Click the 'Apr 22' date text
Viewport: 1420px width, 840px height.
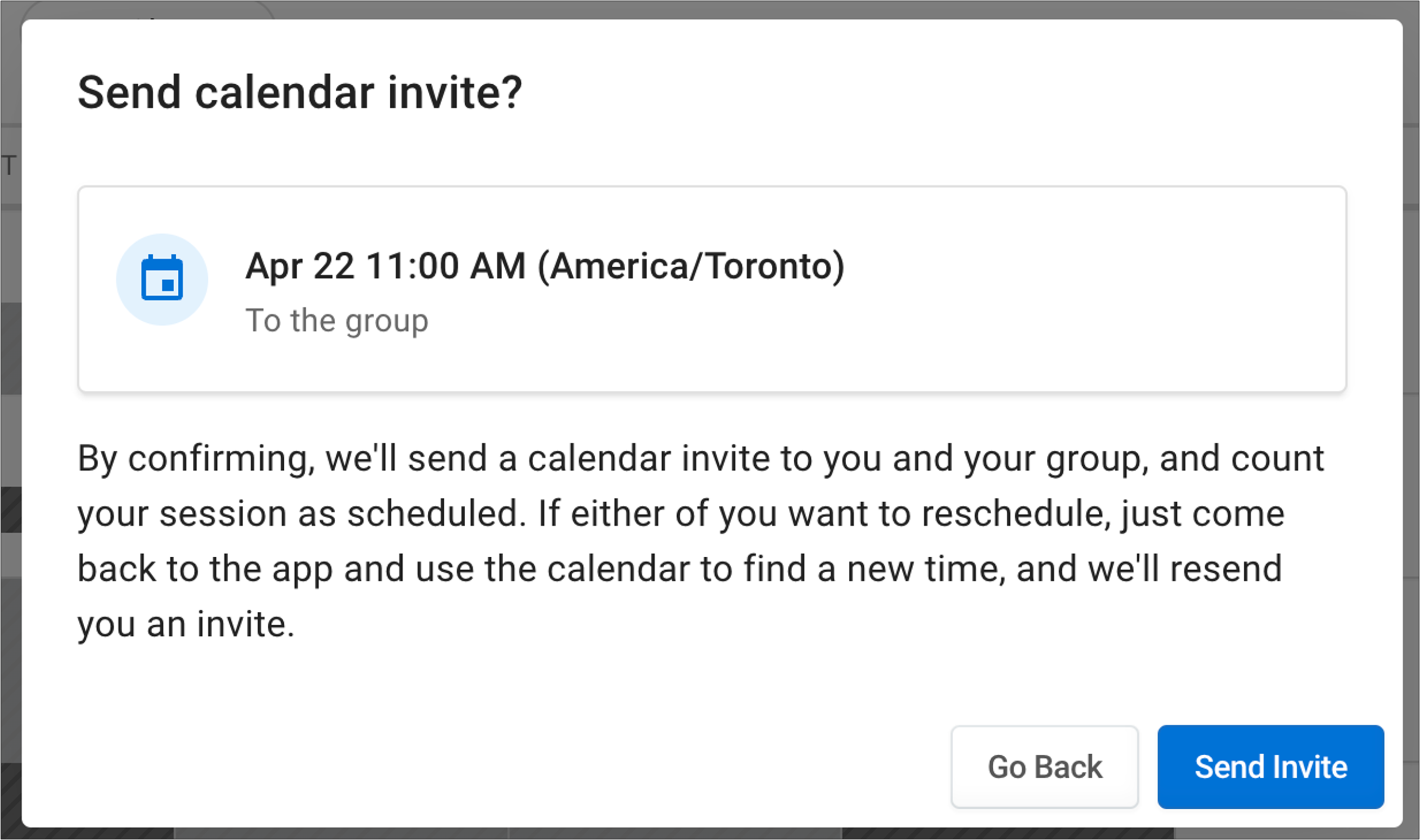[x=300, y=266]
